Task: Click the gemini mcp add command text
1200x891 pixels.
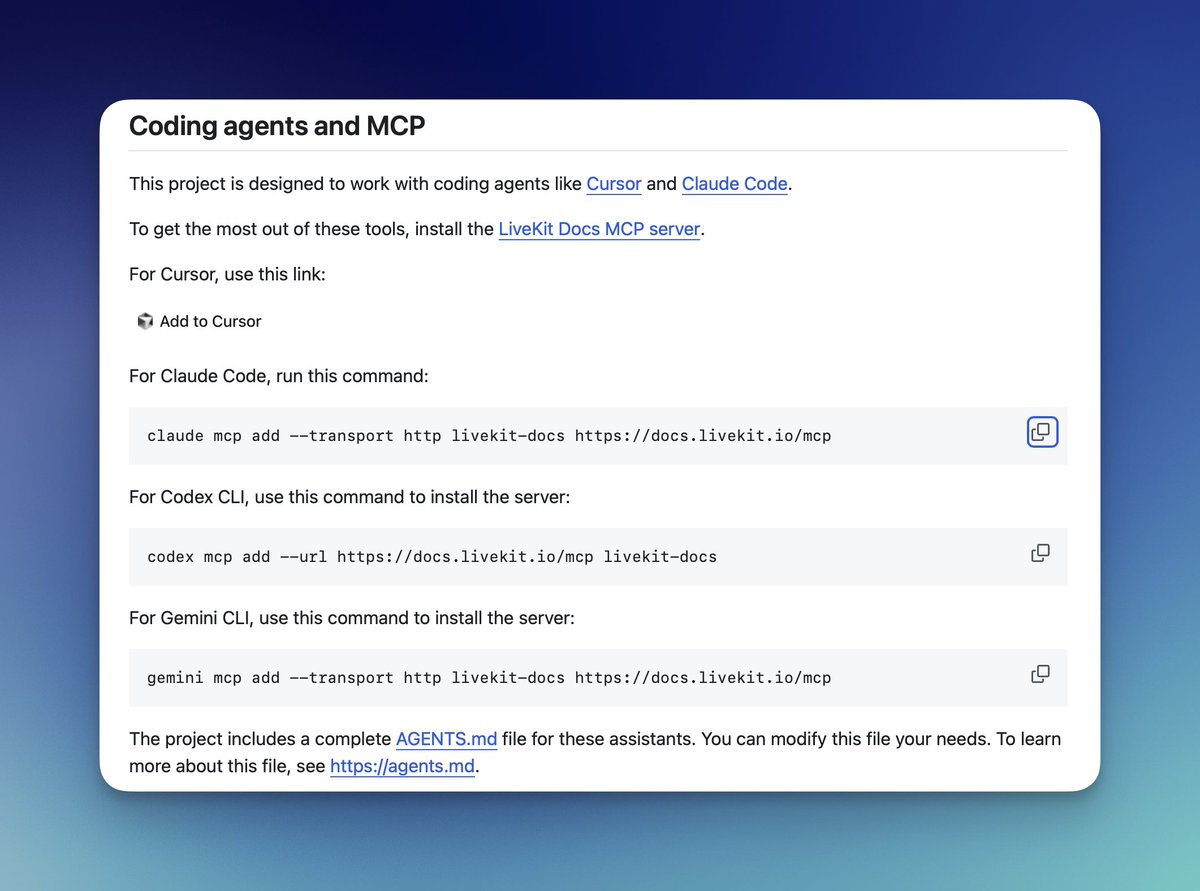Action: (489, 678)
